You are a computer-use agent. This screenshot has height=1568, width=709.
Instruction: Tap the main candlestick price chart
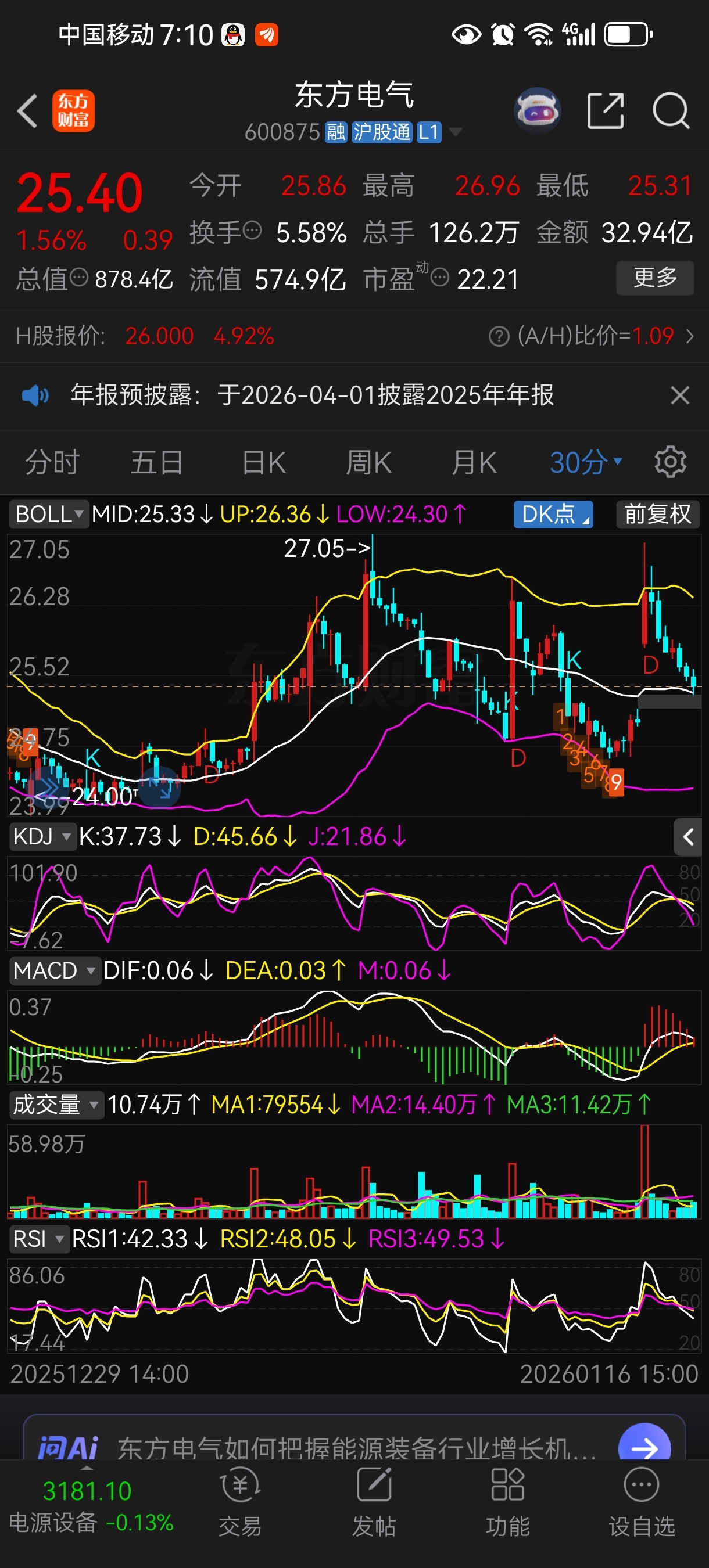click(x=354, y=675)
